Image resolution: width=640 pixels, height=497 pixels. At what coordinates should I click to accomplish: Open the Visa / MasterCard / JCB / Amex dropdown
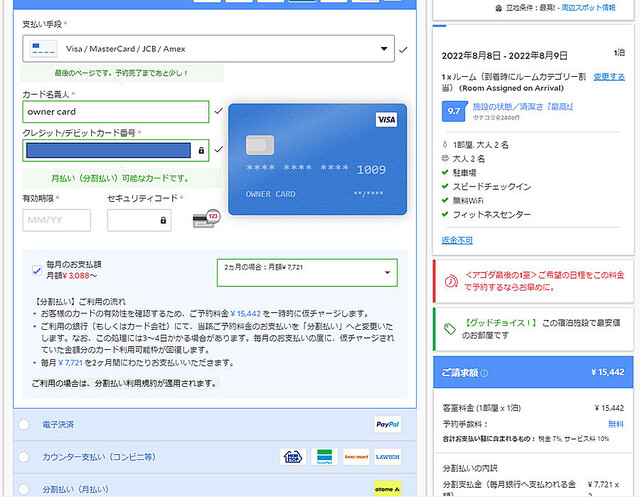click(x=208, y=48)
